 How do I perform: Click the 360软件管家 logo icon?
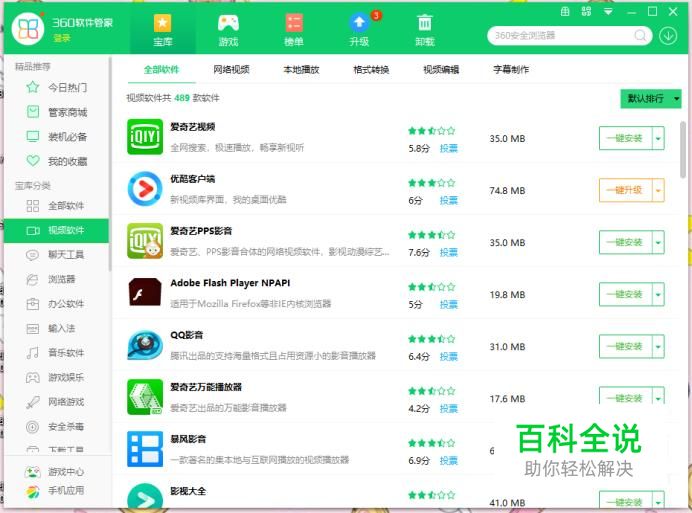[28, 29]
